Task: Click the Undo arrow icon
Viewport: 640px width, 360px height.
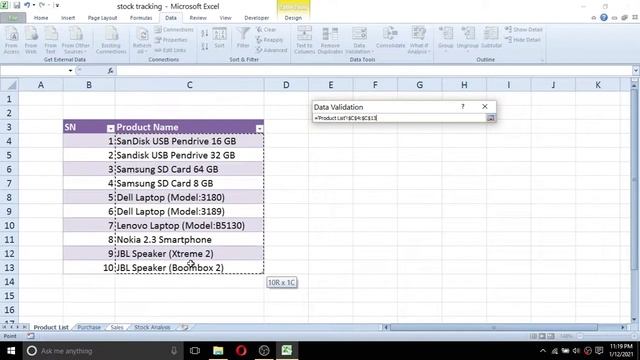Action: click(27, 5)
